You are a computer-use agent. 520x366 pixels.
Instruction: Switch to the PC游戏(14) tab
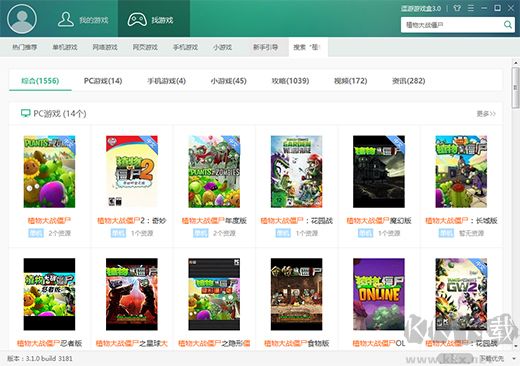103,81
